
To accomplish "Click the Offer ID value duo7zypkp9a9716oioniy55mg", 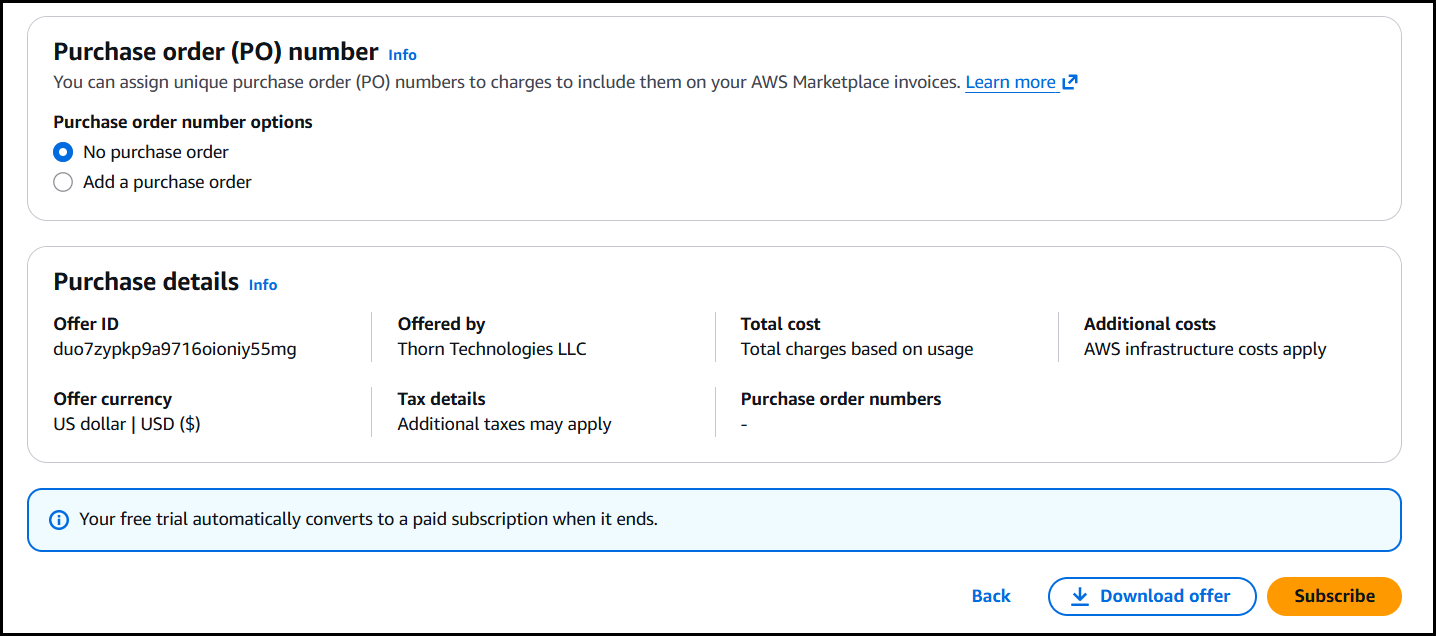I will [x=175, y=349].
